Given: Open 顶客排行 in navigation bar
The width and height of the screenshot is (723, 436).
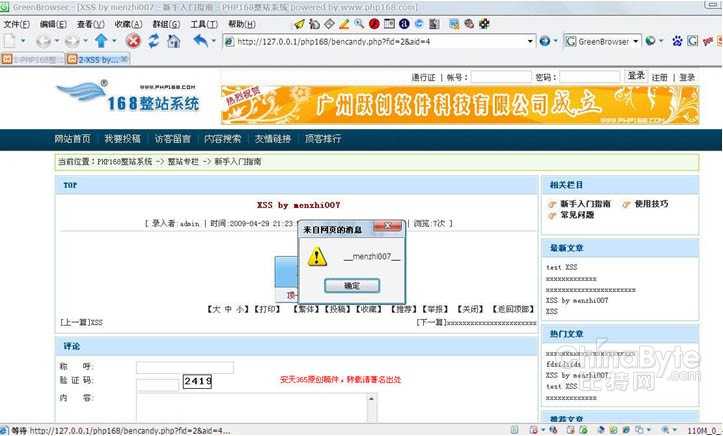Looking at the screenshot, I should tap(323, 139).
